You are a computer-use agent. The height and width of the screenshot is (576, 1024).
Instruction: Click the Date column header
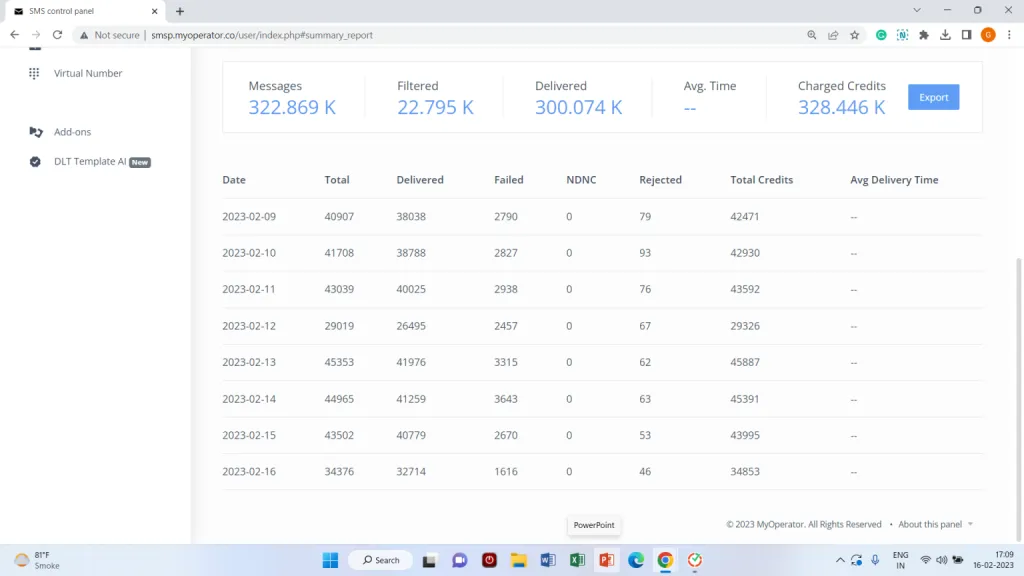click(234, 180)
